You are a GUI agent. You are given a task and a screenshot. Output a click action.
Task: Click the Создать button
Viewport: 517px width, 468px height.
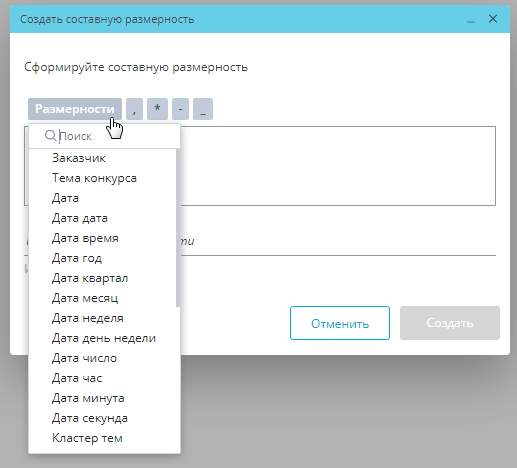tap(450, 323)
